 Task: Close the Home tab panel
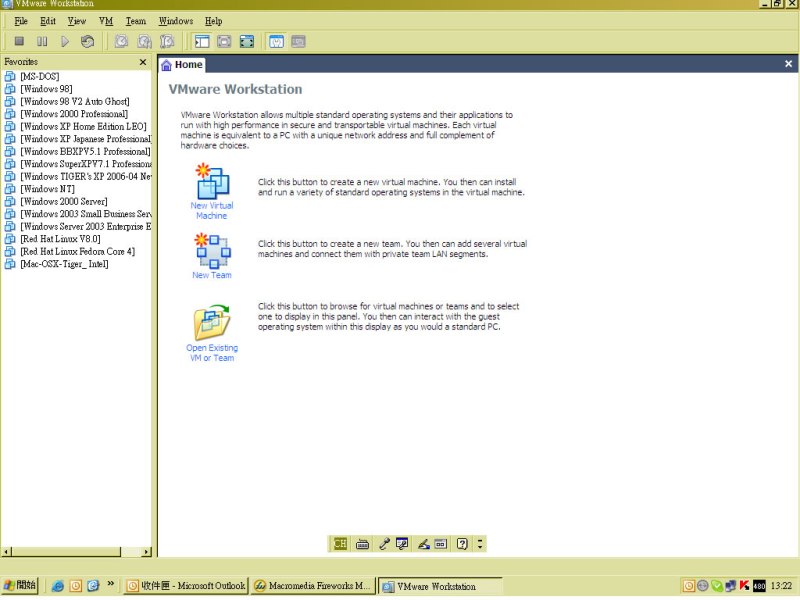[788, 64]
